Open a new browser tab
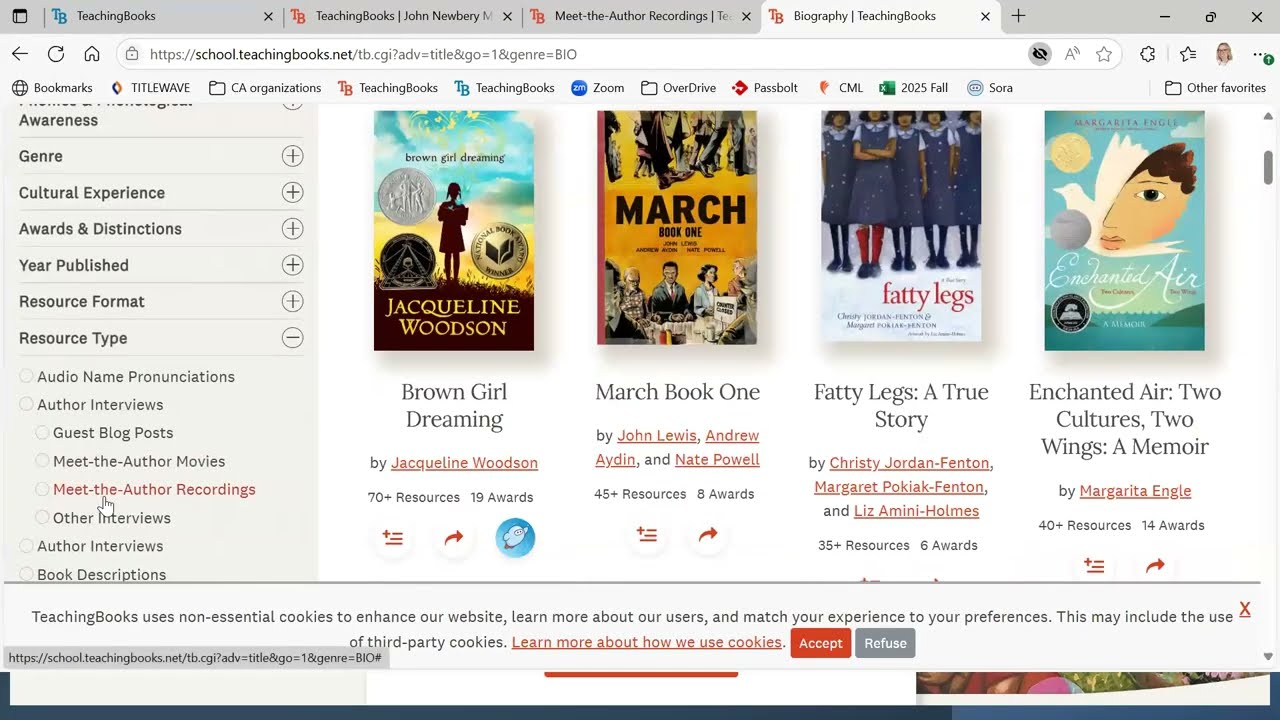The width and height of the screenshot is (1280, 720). [1018, 16]
